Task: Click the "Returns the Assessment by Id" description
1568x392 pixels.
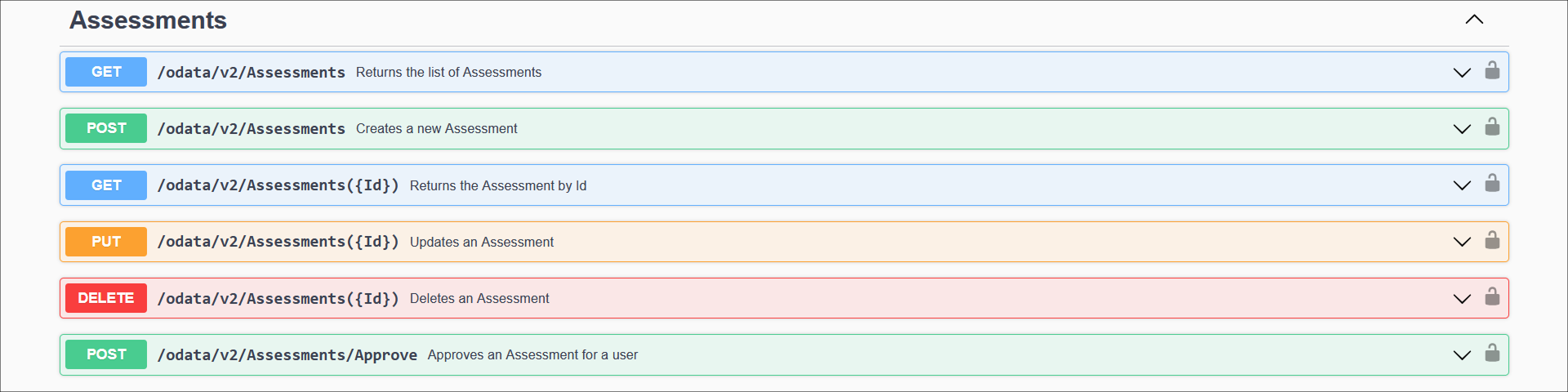Action: tap(497, 185)
